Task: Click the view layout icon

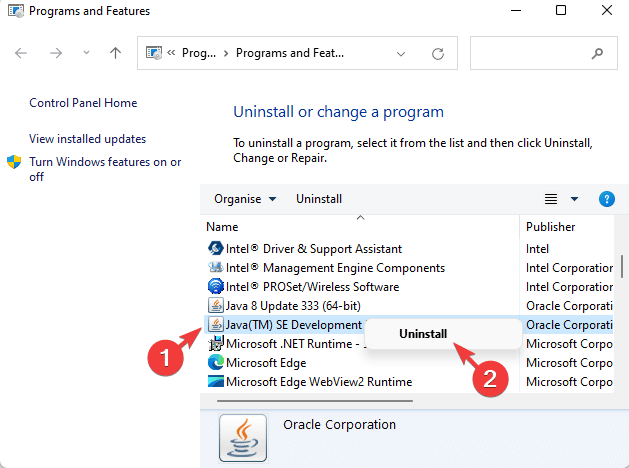Action: 551,199
